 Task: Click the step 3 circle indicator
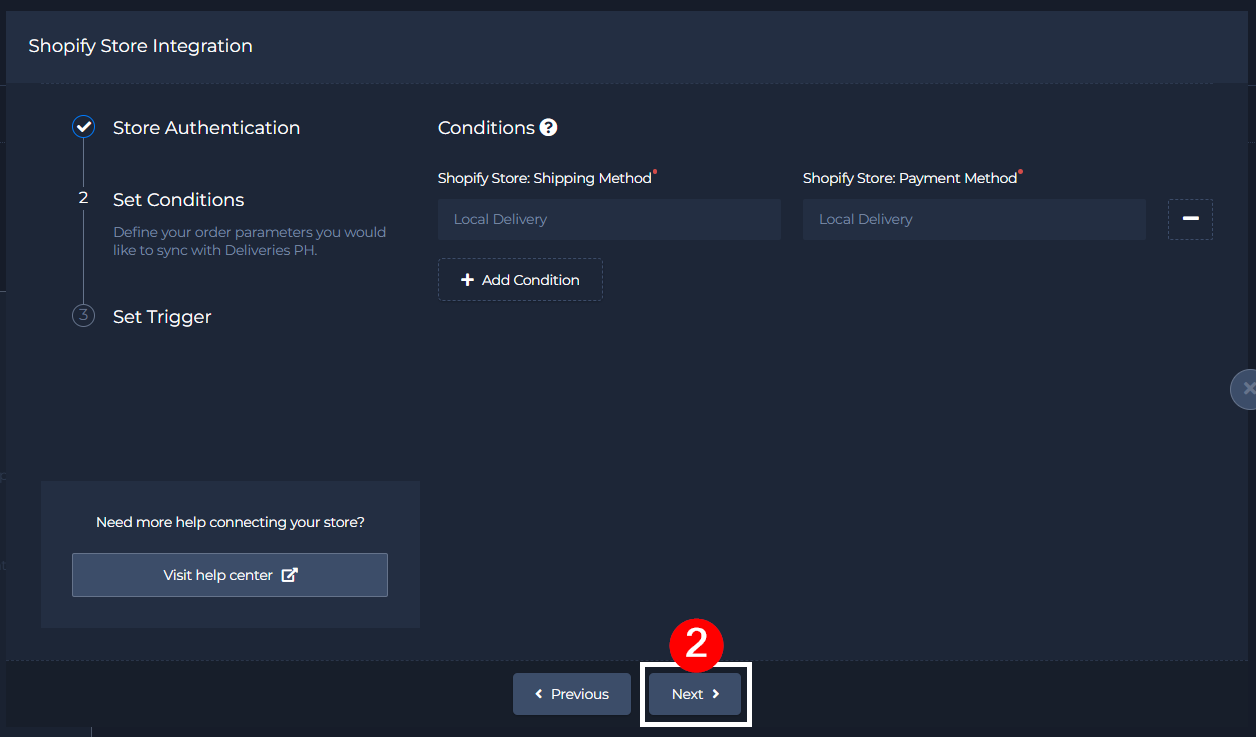pyautogui.click(x=84, y=316)
